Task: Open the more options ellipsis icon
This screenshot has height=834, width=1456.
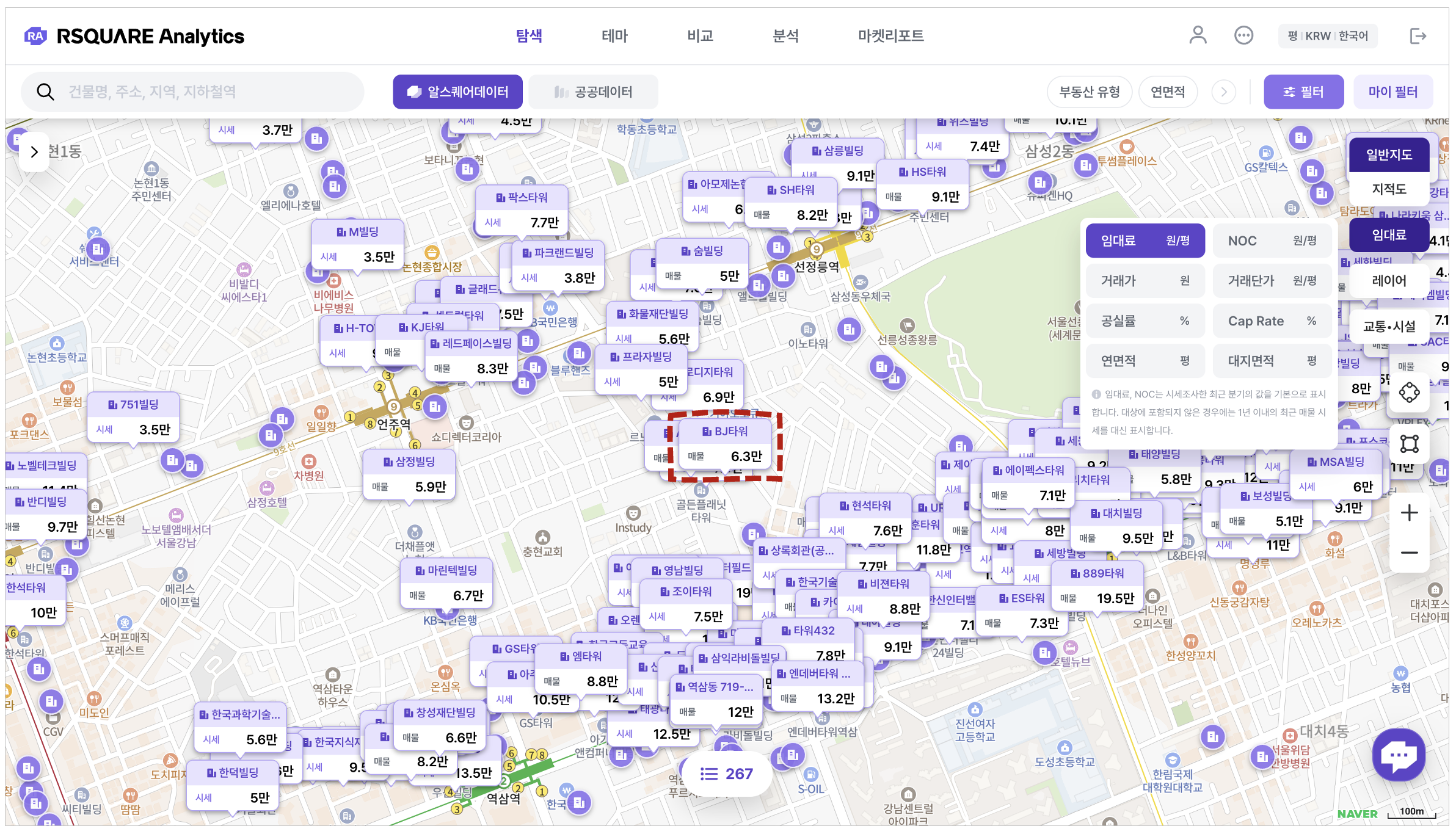Action: [x=1243, y=35]
